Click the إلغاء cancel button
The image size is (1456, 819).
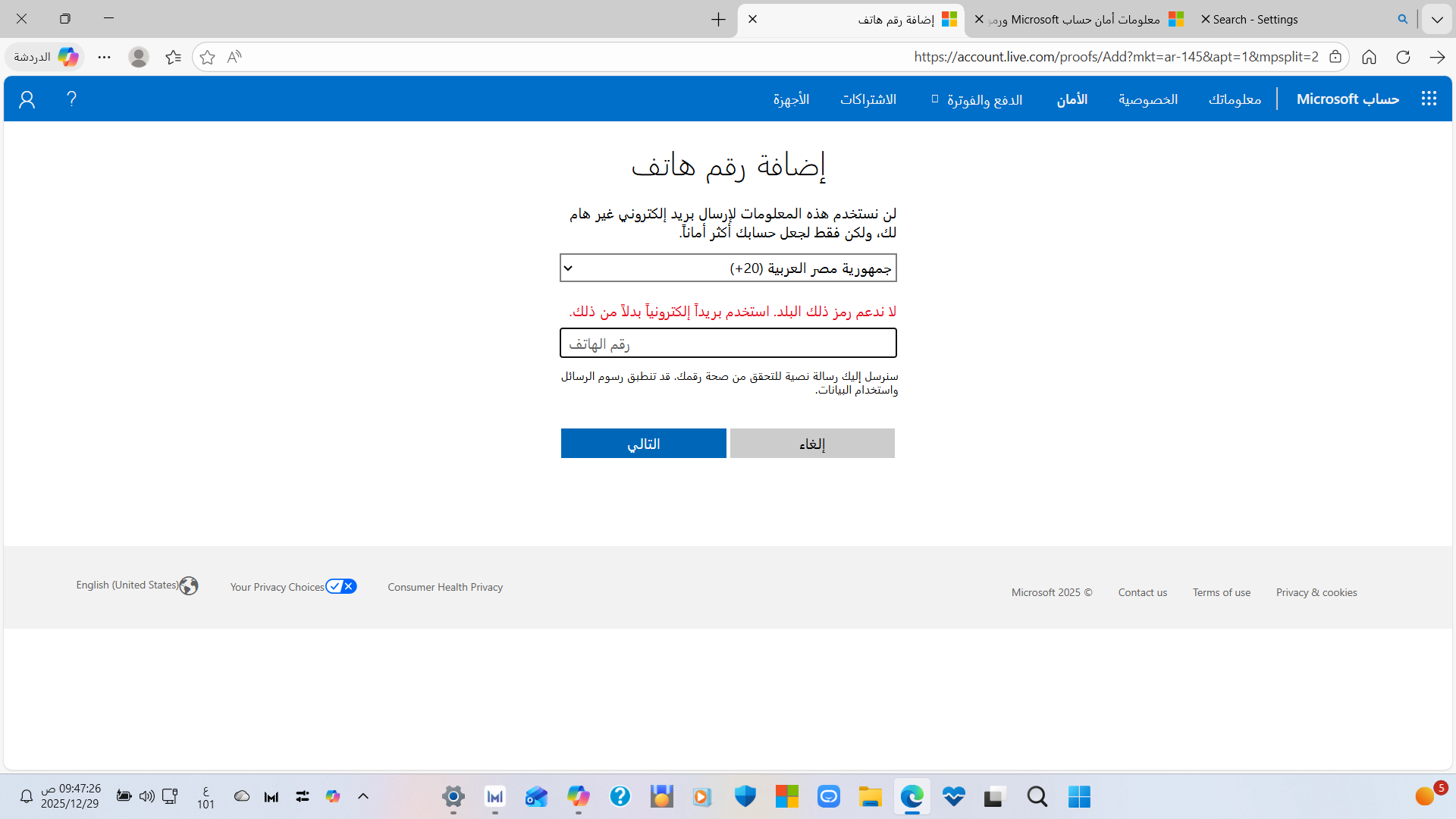pyautogui.click(x=812, y=444)
